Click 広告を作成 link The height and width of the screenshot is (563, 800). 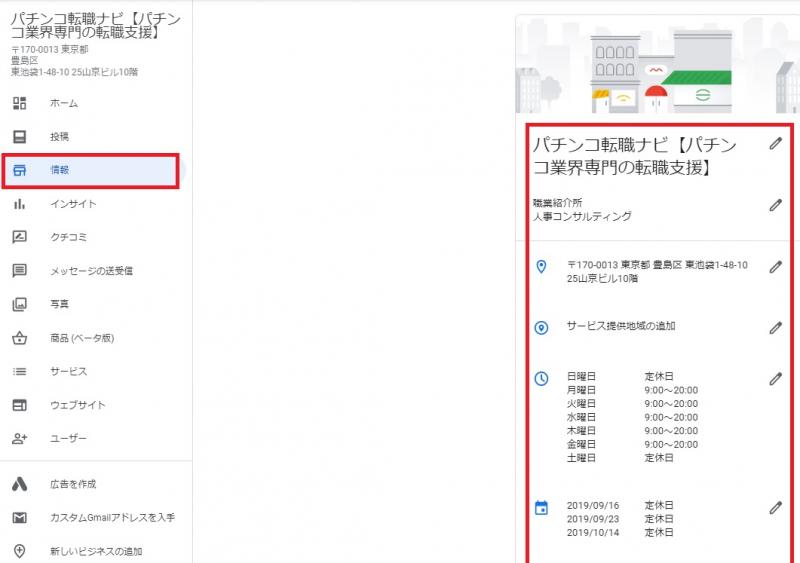coord(73,484)
